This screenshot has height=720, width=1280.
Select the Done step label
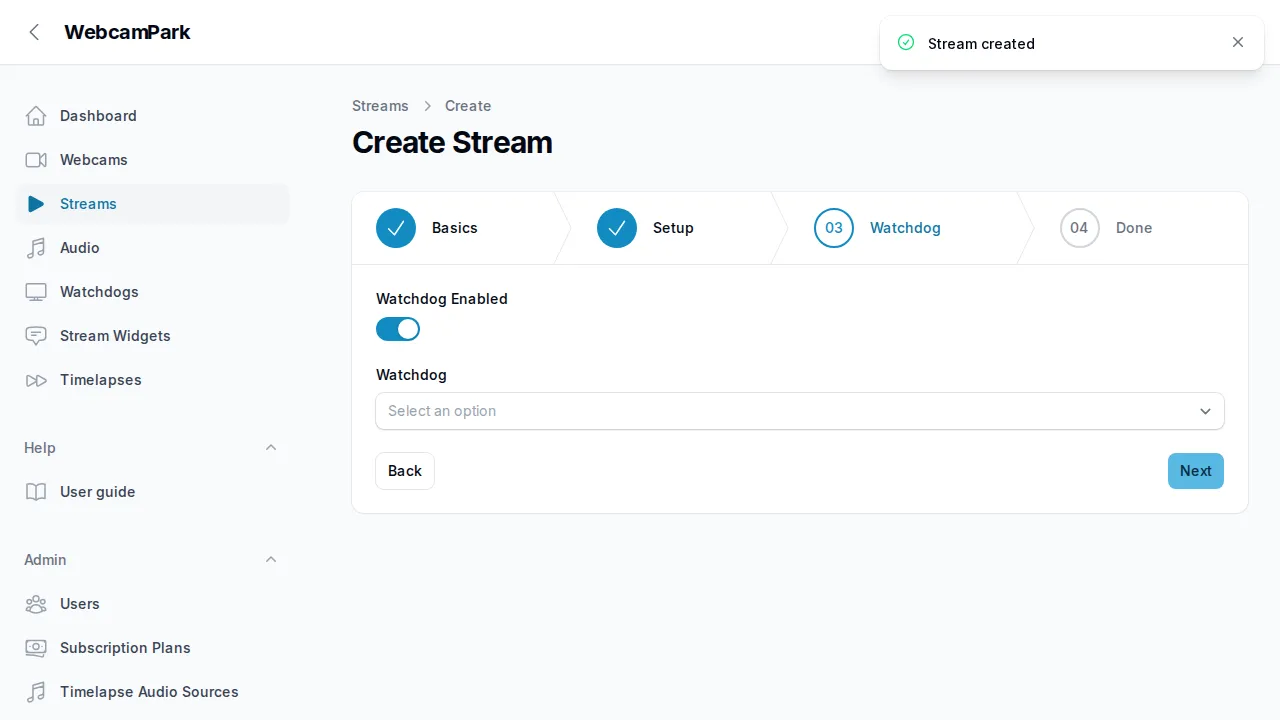1134,228
